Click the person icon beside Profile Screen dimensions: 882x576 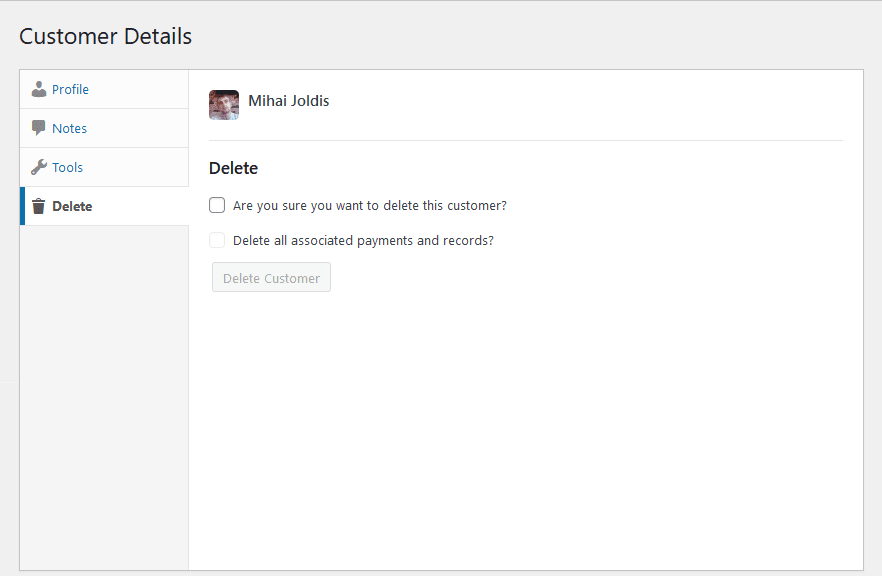point(39,89)
